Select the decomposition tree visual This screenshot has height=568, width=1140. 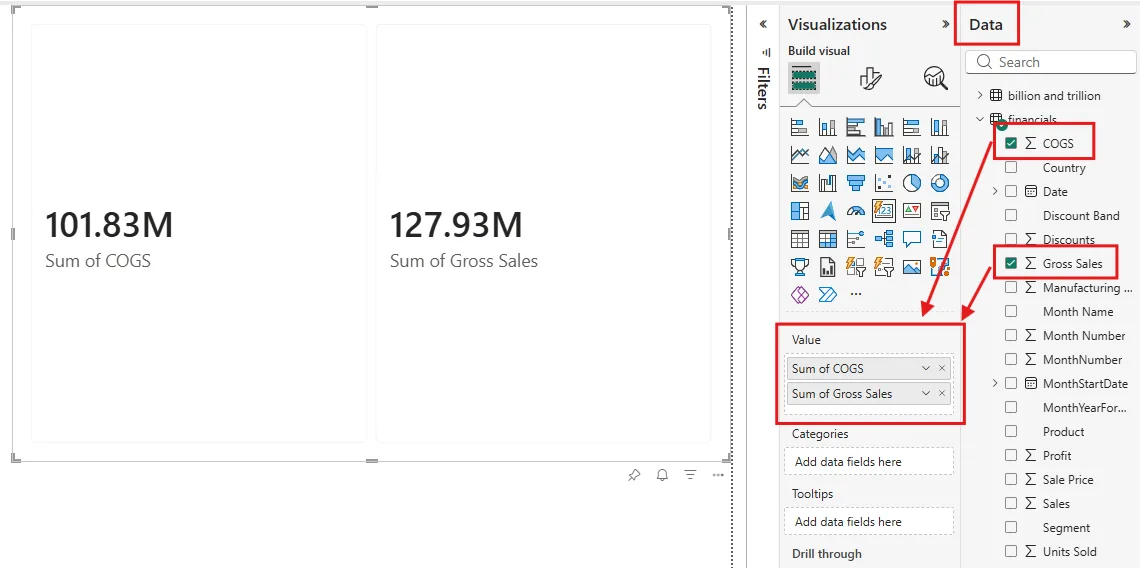click(x=883, y=239)
